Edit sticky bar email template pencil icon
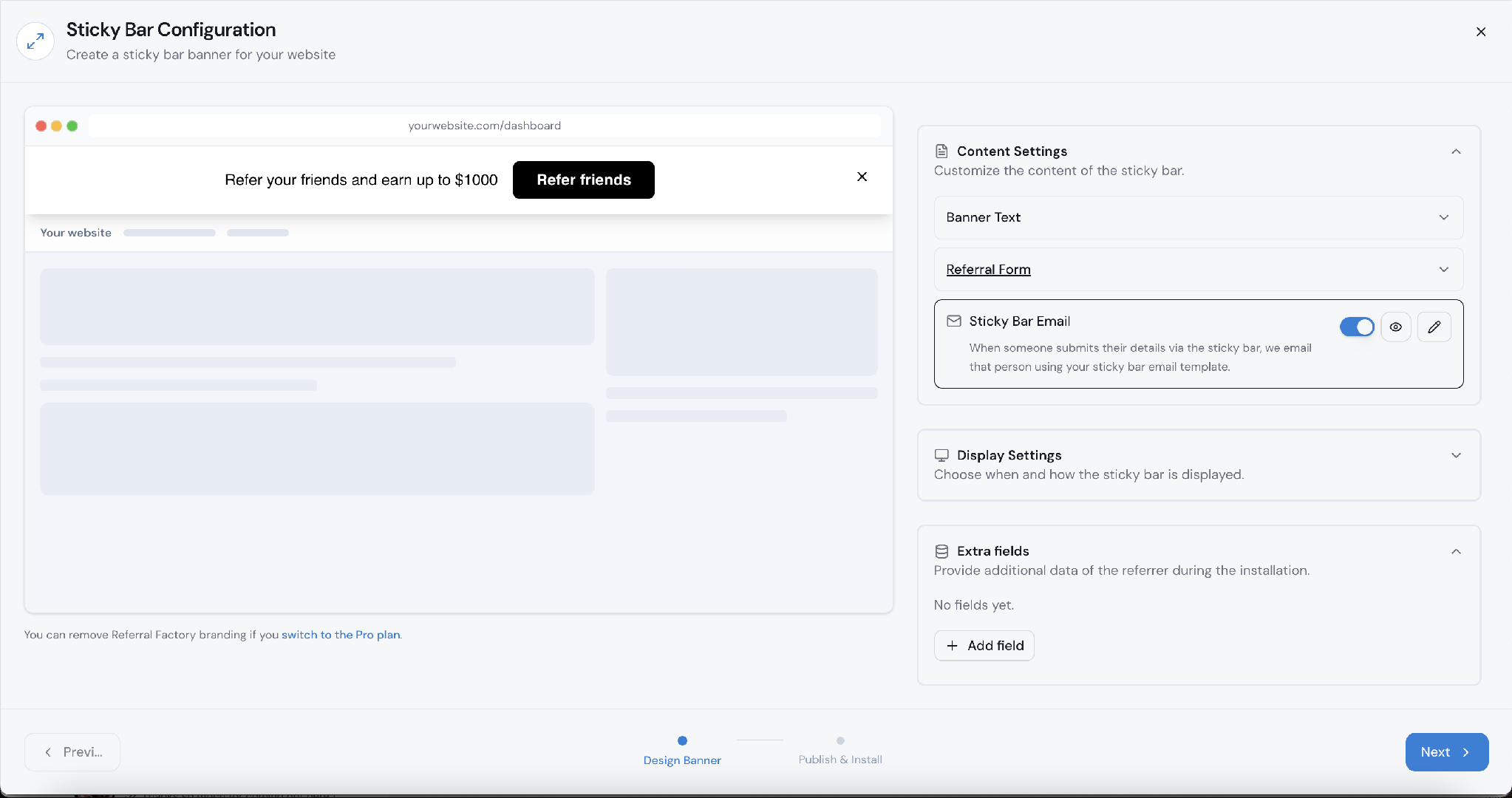The height and width of the screenshot is (798, 1512). [x=1434, y=327]
